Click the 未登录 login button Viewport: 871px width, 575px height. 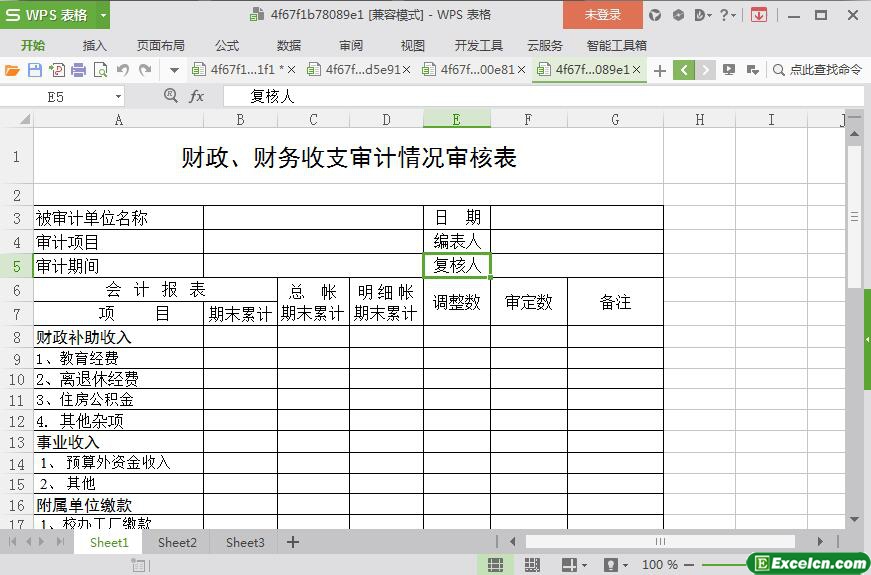tap(602, 15)
